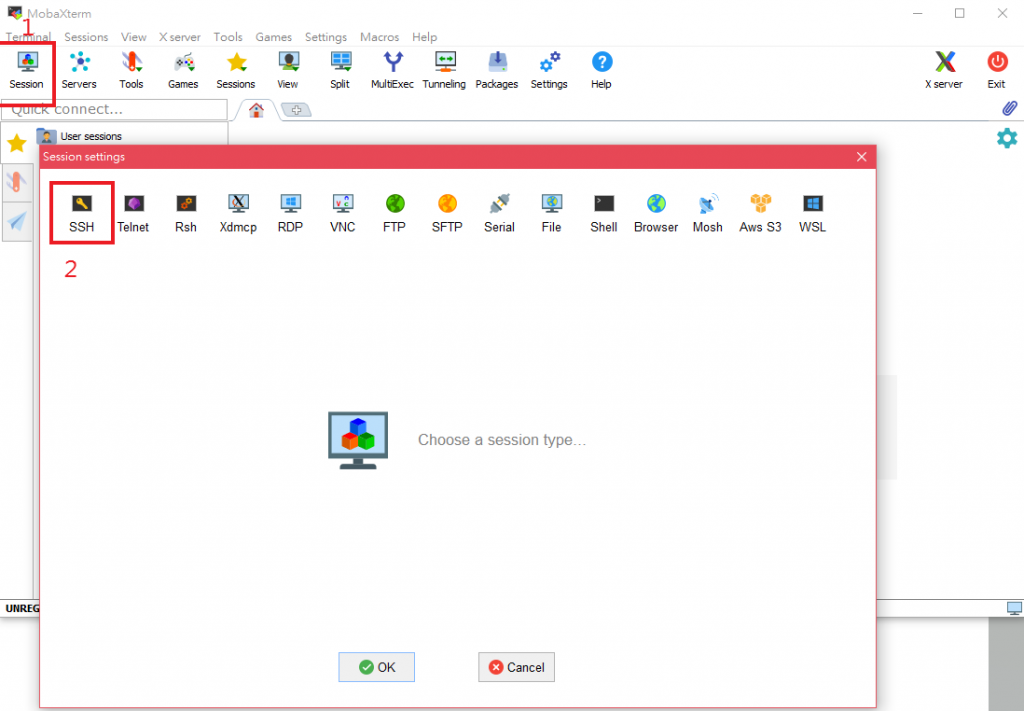The image size is (1024, 711).
Task: Open the Tools sidebar tab
Action: pyautogui.click(x=17, y=182)
